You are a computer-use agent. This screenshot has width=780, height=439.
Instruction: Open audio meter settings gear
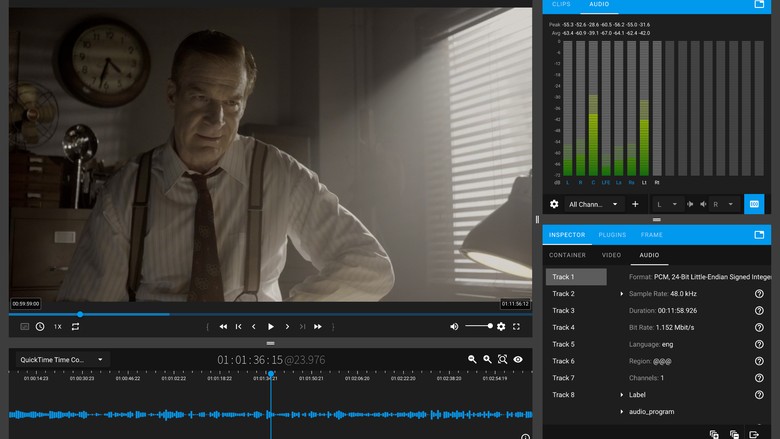tap(554, 204)
